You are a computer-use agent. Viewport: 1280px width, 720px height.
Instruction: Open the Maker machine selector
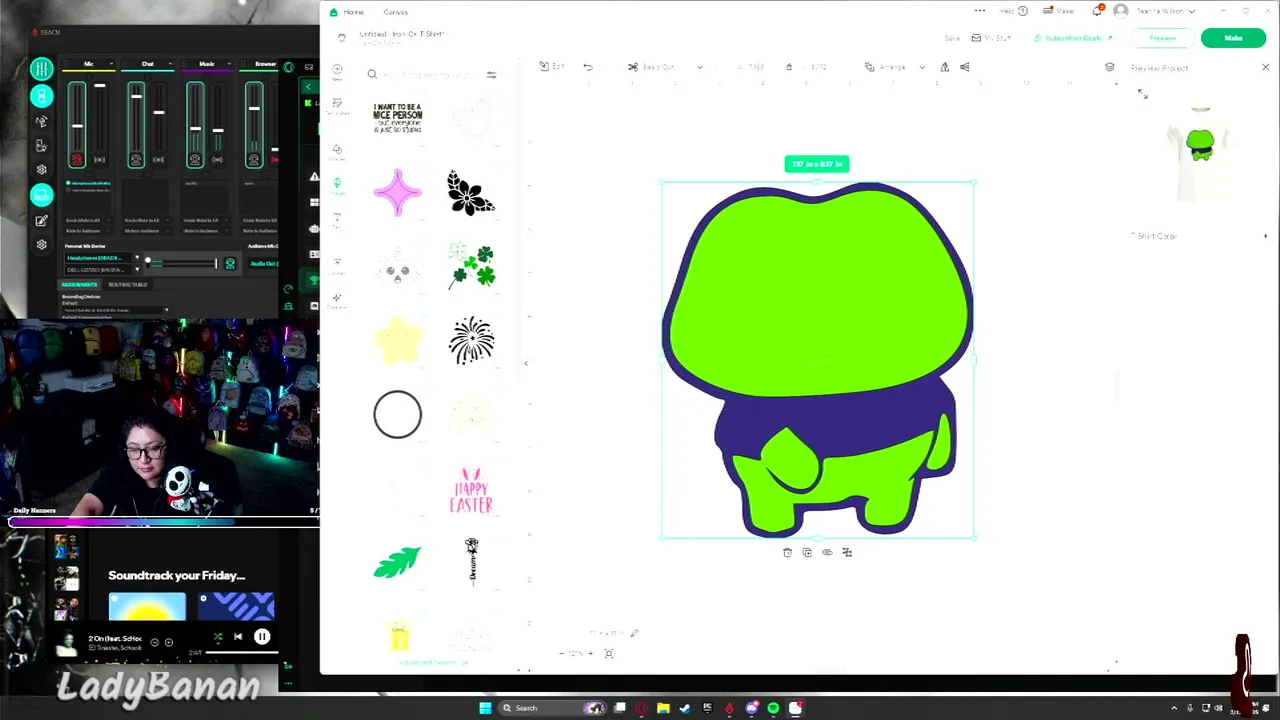click(1059, 11)
